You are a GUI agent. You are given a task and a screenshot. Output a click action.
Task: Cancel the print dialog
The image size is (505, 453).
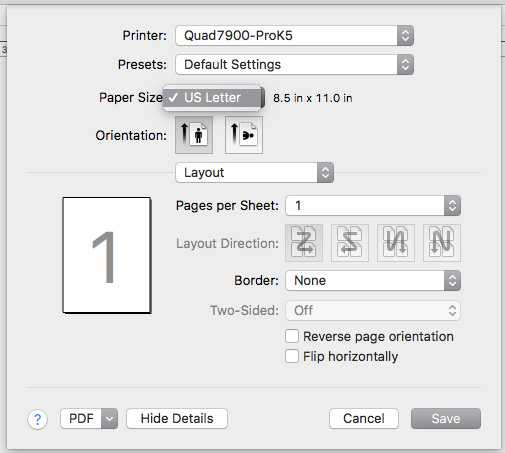(364, 418)
